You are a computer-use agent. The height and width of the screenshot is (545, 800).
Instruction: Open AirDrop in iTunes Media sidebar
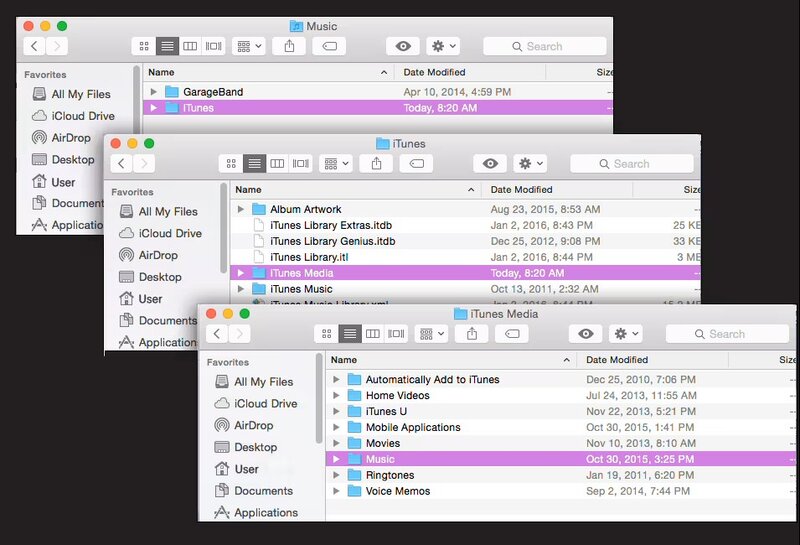(x=244, y=425)
